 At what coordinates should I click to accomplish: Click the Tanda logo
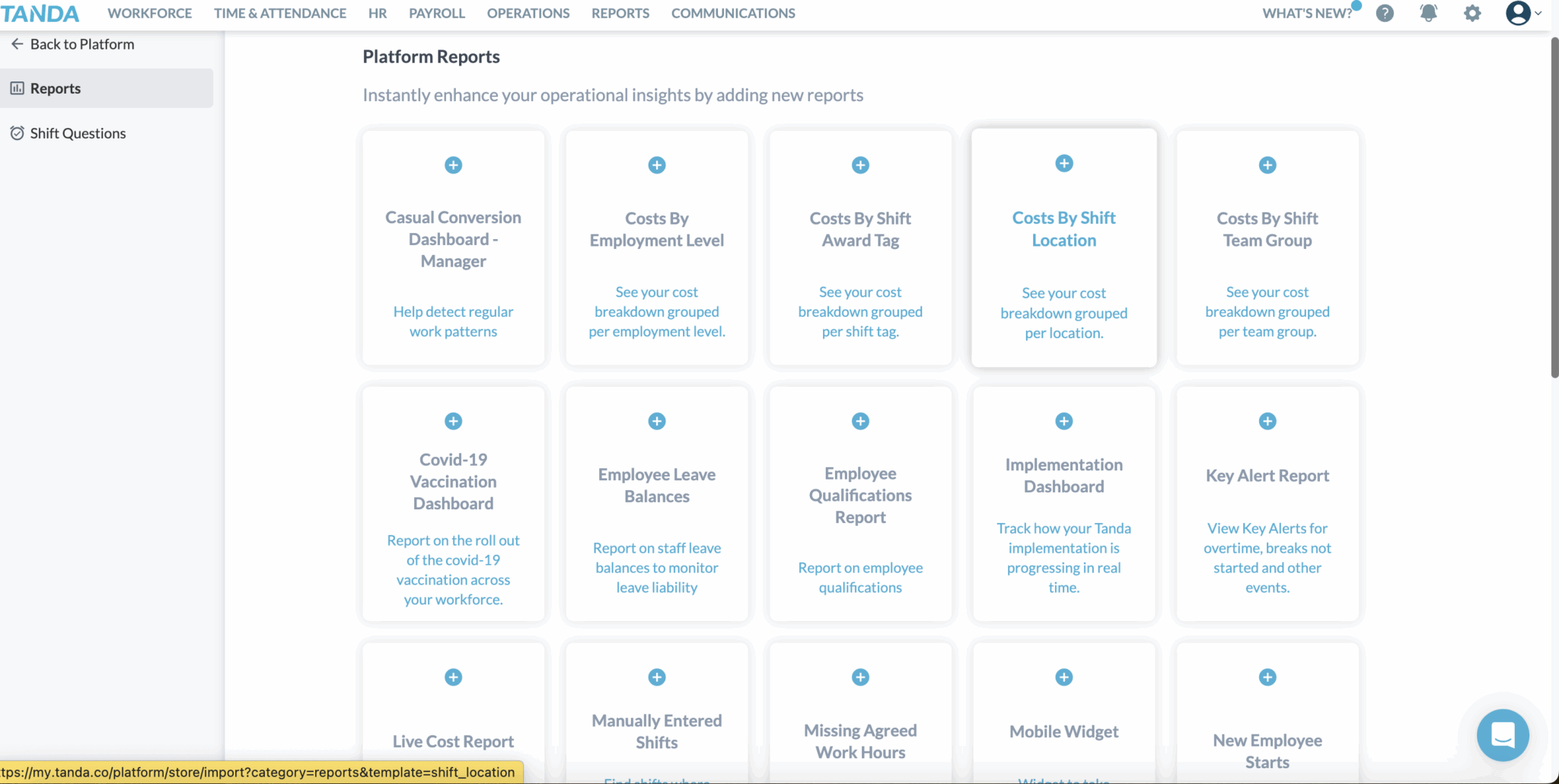[x=40, y=13]
